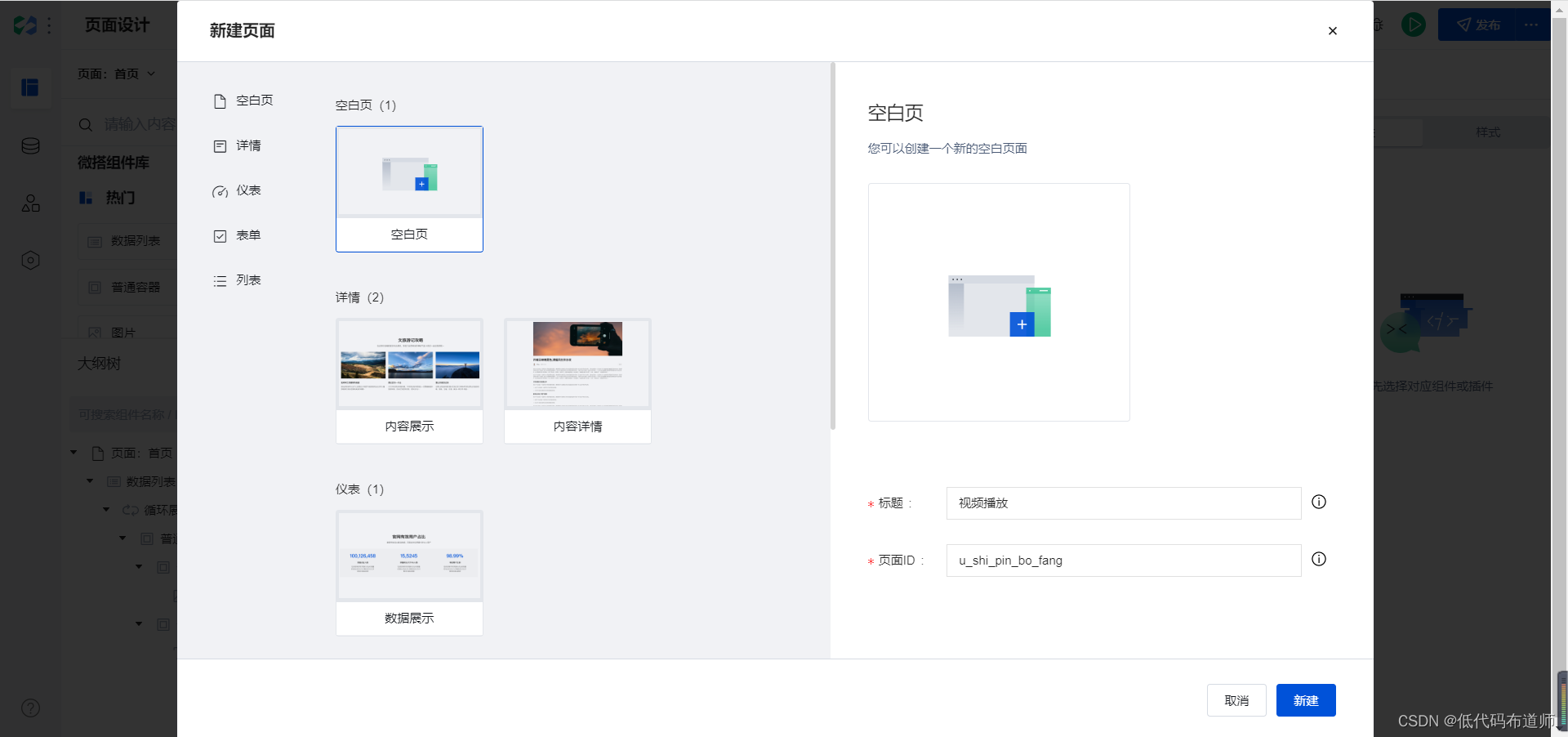This screenshot has height=737, width=1568.
Task: Click the template list scrollbar
Action: 832,245
